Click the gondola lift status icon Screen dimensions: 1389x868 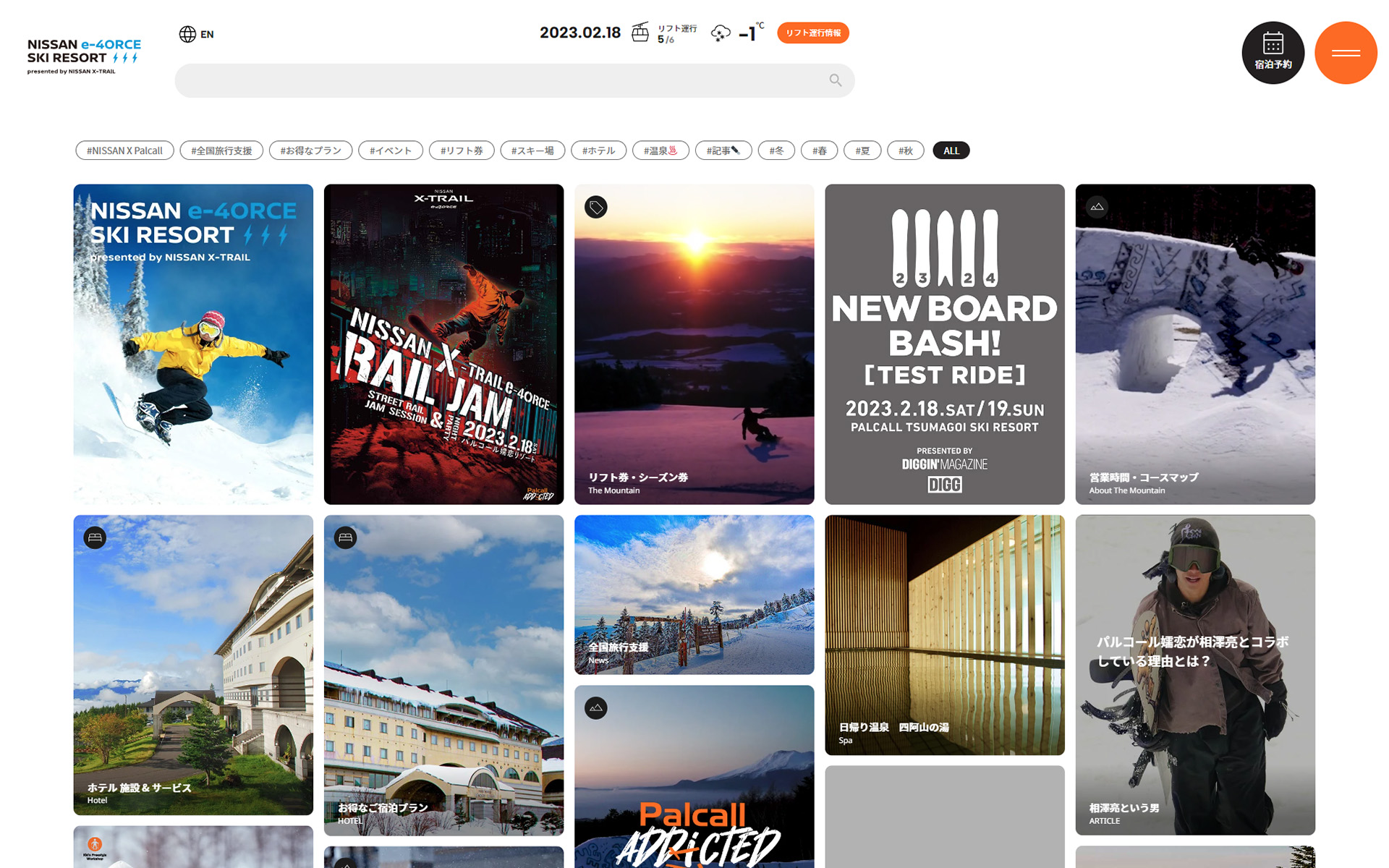point(640,33)
